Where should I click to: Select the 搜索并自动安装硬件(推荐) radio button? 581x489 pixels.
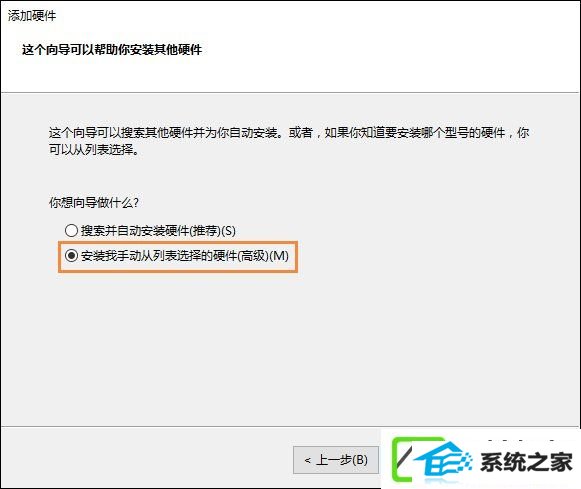pos(71,230)
